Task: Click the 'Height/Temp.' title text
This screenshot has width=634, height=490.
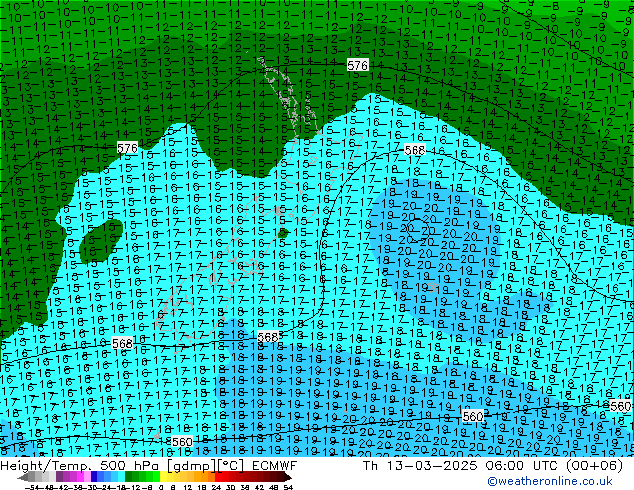Action: (45, 466)
